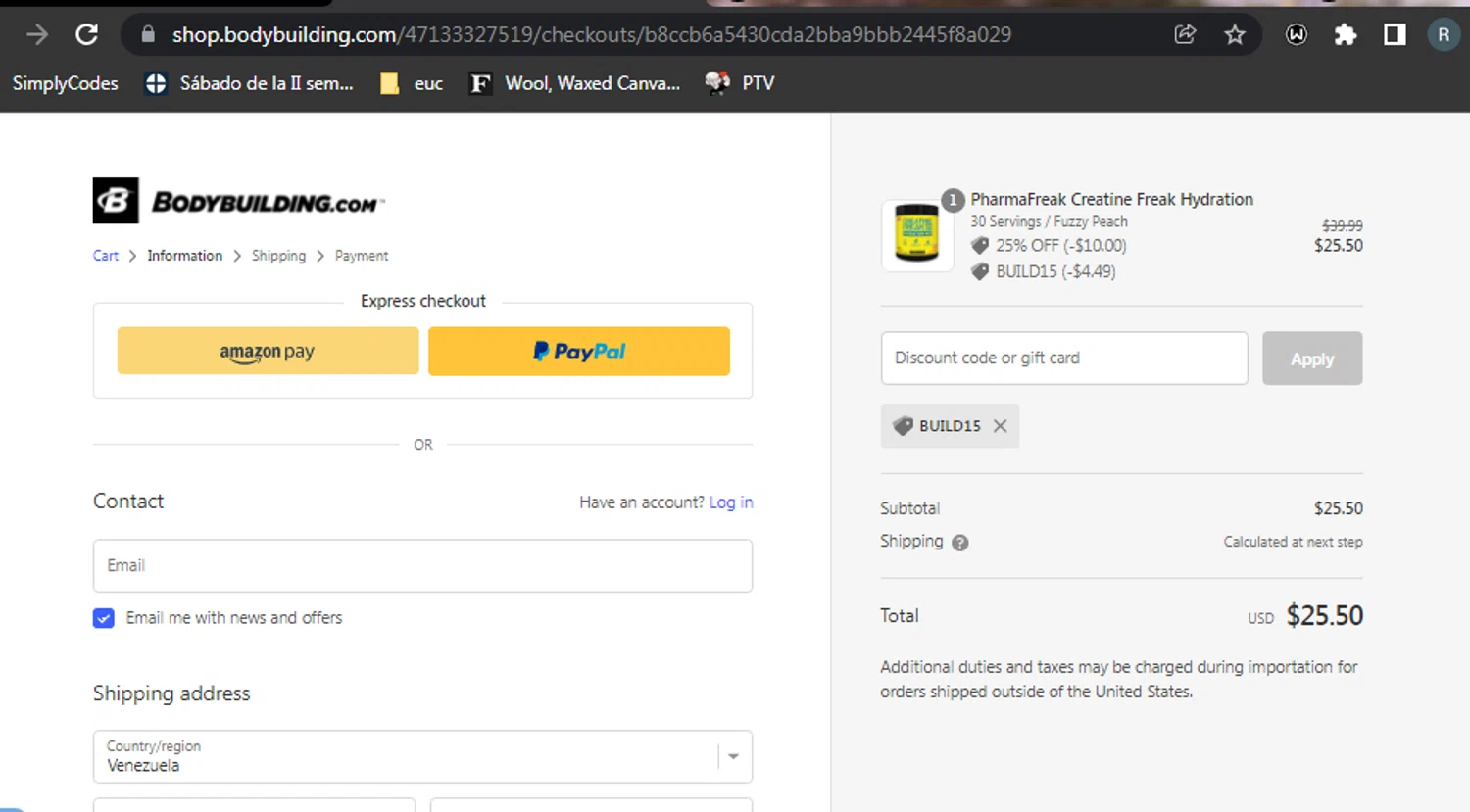Click the BUILD15 (-$4.49) discount line
Image resolution: width=1470 pixels, height=812 pixels.
pyautogui.click(x=1055, y=271)
